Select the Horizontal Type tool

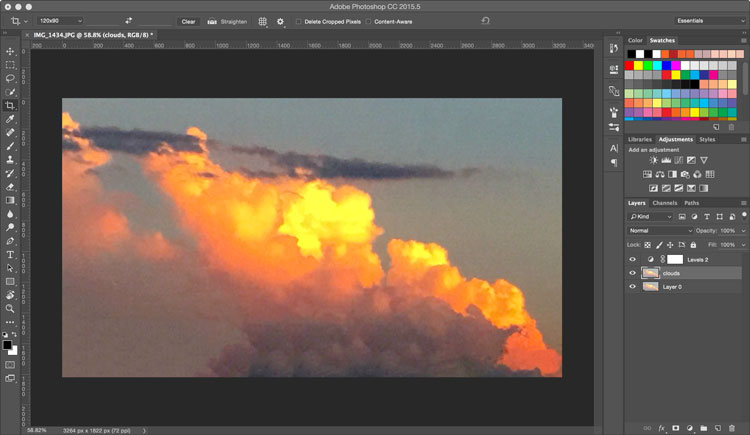[x=10, y=255]
